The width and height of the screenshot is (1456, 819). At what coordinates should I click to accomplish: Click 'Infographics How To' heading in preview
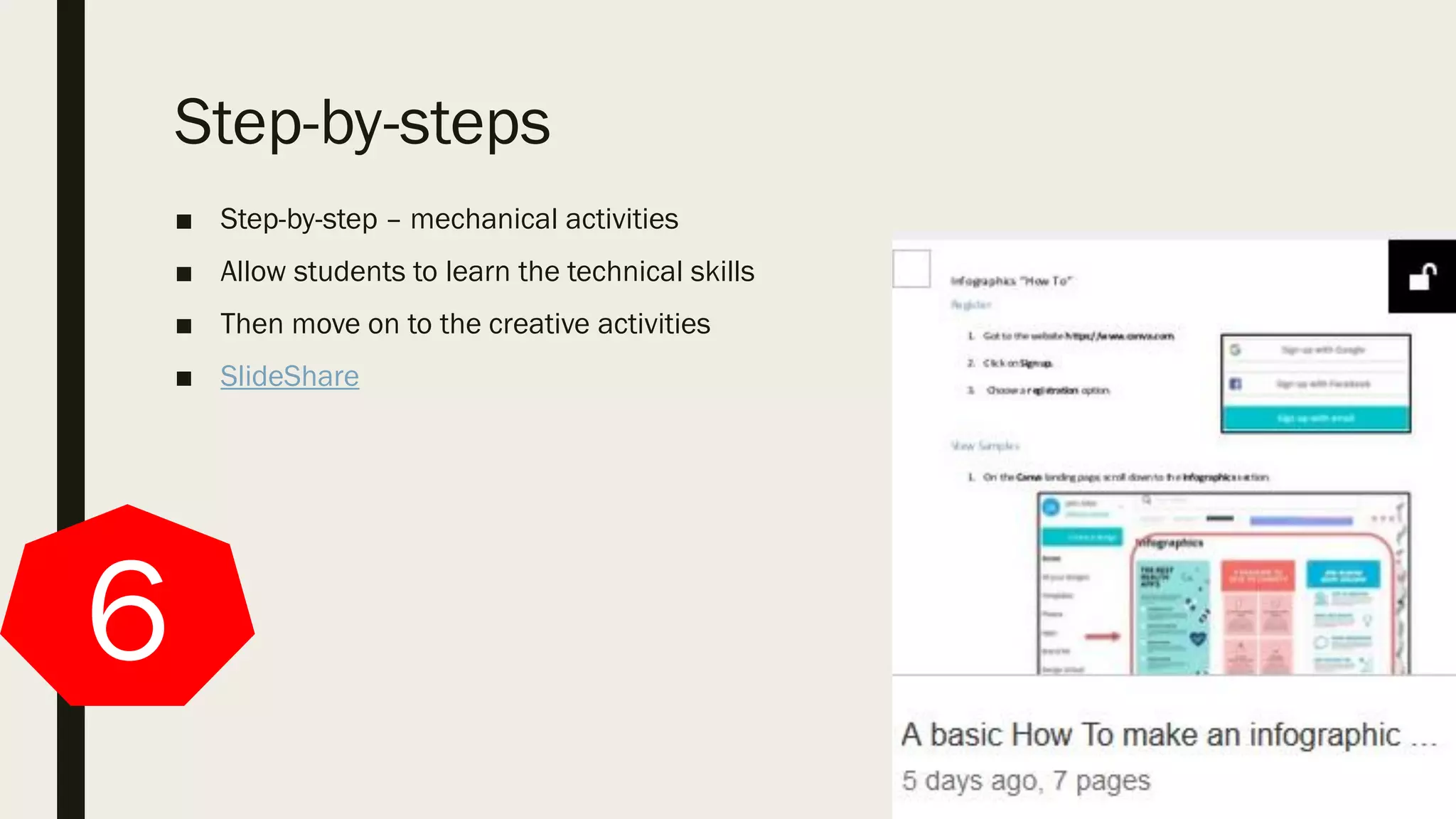(x=1011, y=281)
